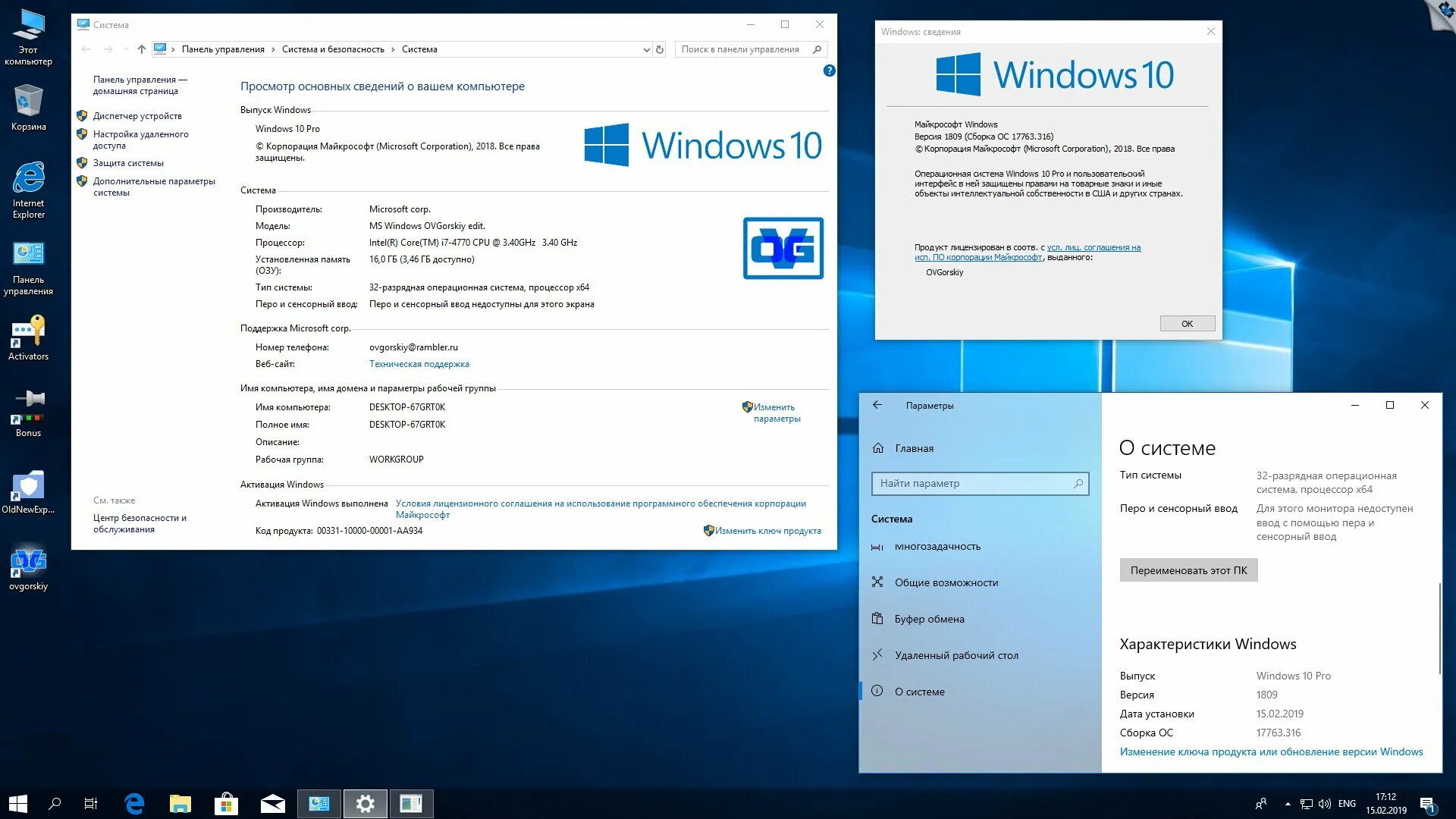The image size is (1456, 819).
Task: Click the Найти параметр search field
Action: (x=980, y=483)
